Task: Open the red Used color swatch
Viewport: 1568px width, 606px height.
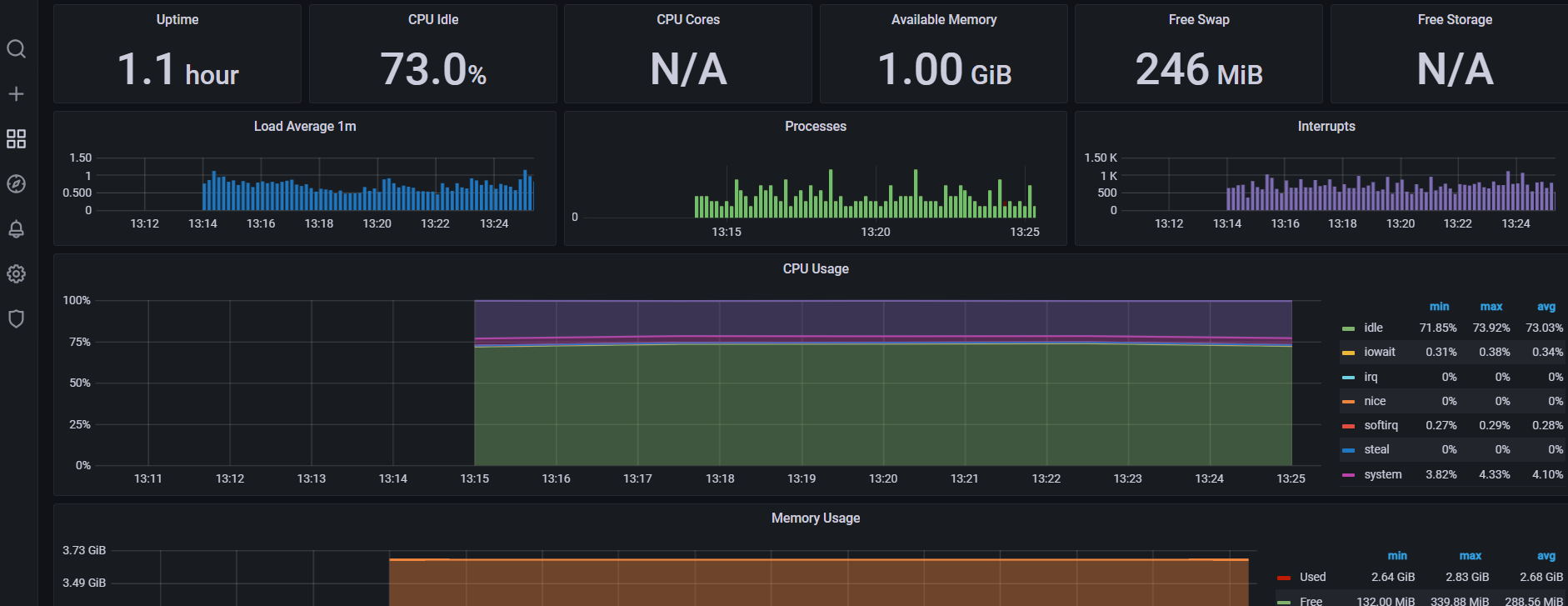Action: [x=1284, y=578]
